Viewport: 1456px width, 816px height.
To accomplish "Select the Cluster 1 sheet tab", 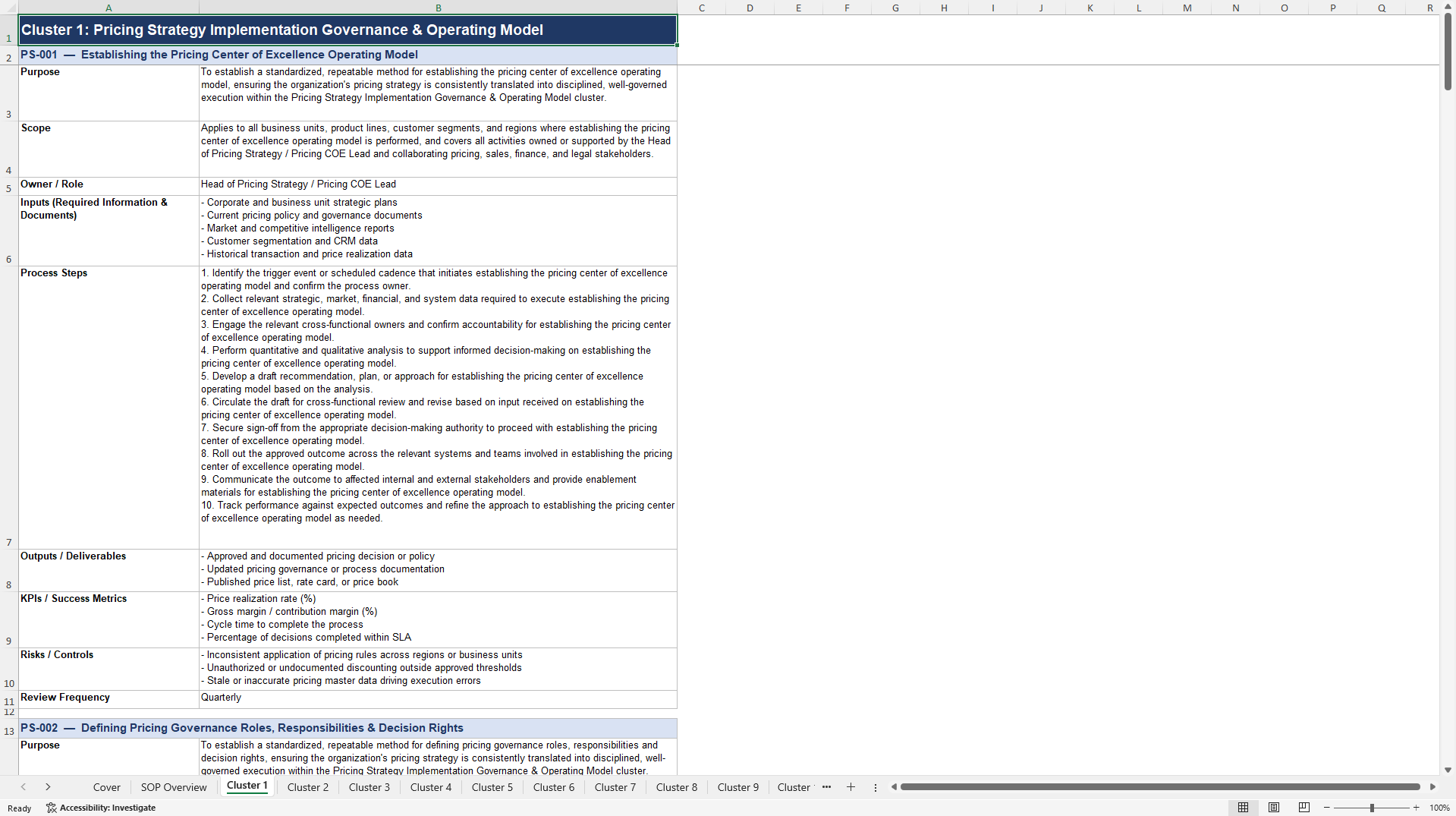I will [247, 786].
